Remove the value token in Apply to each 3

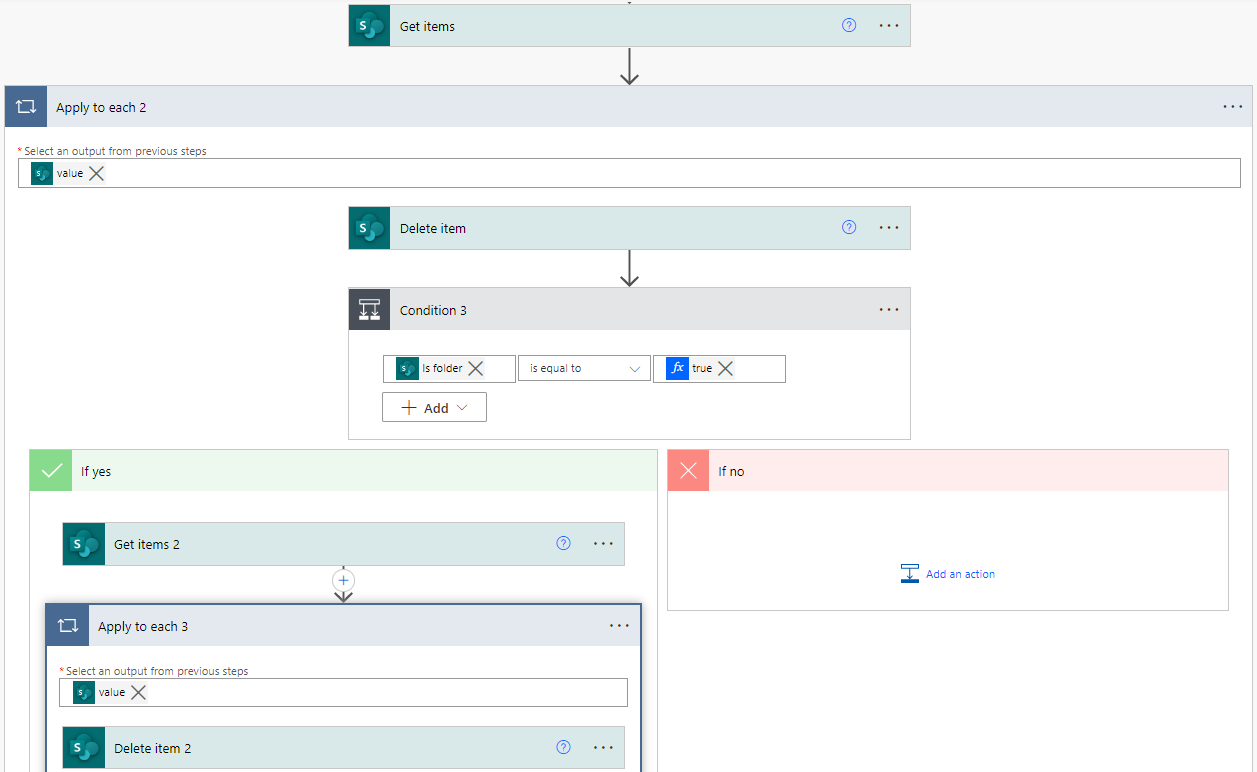pos(138,692)
